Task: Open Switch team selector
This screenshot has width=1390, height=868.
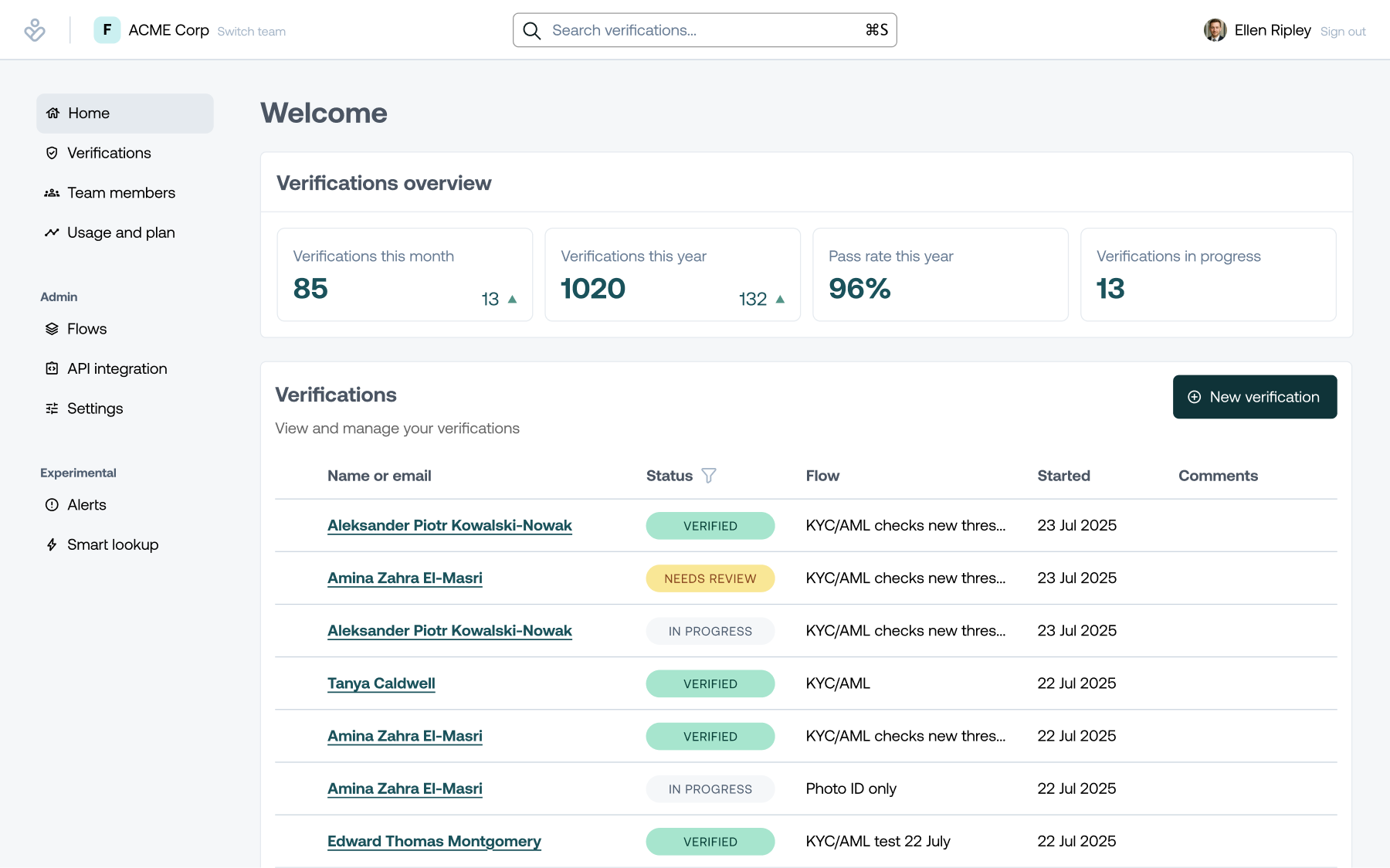Action: coord(251,32)
